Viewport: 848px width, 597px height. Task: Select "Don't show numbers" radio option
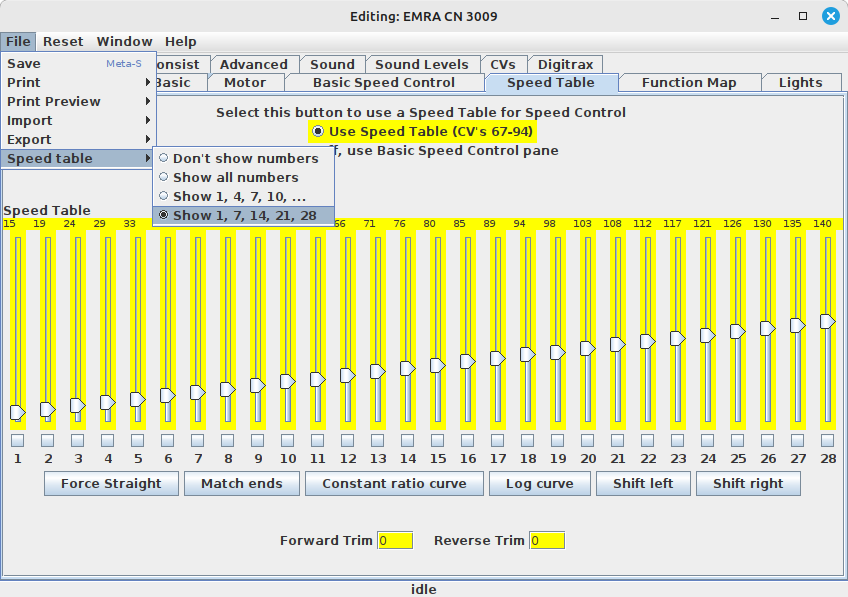click(x=244, y=158)
